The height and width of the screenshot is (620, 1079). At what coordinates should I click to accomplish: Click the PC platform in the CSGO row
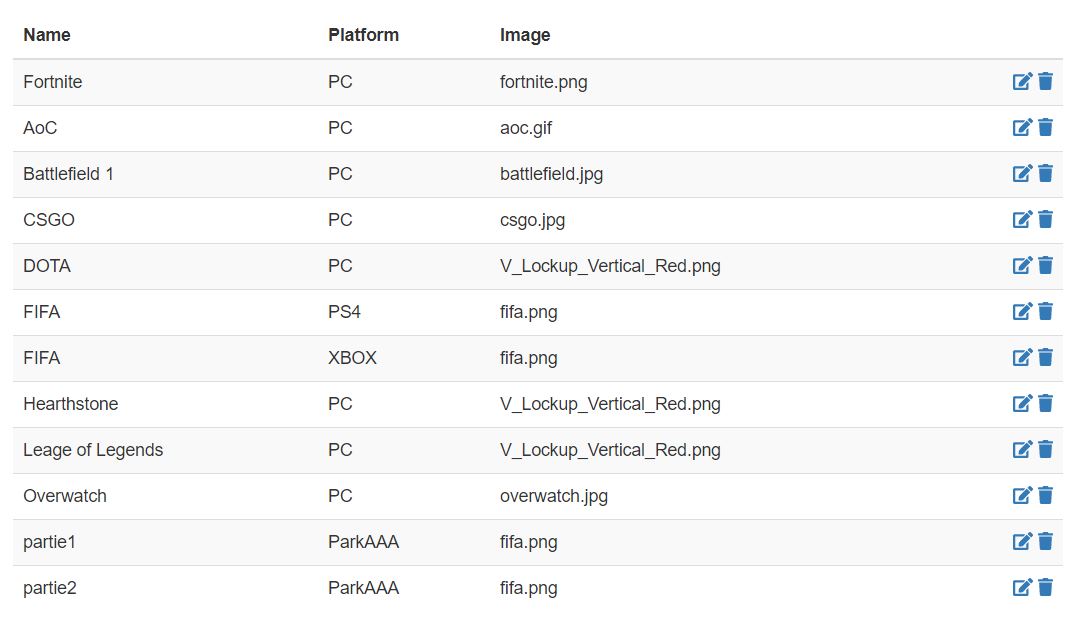coord(340,220)
